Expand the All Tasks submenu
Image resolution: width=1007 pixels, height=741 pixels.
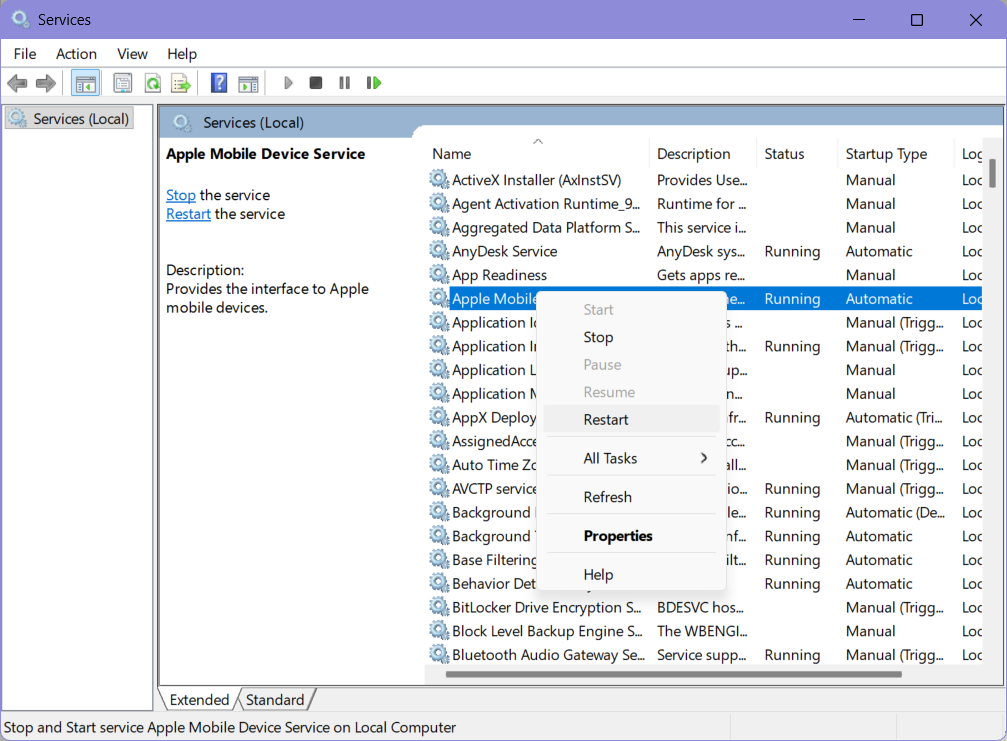631,458
